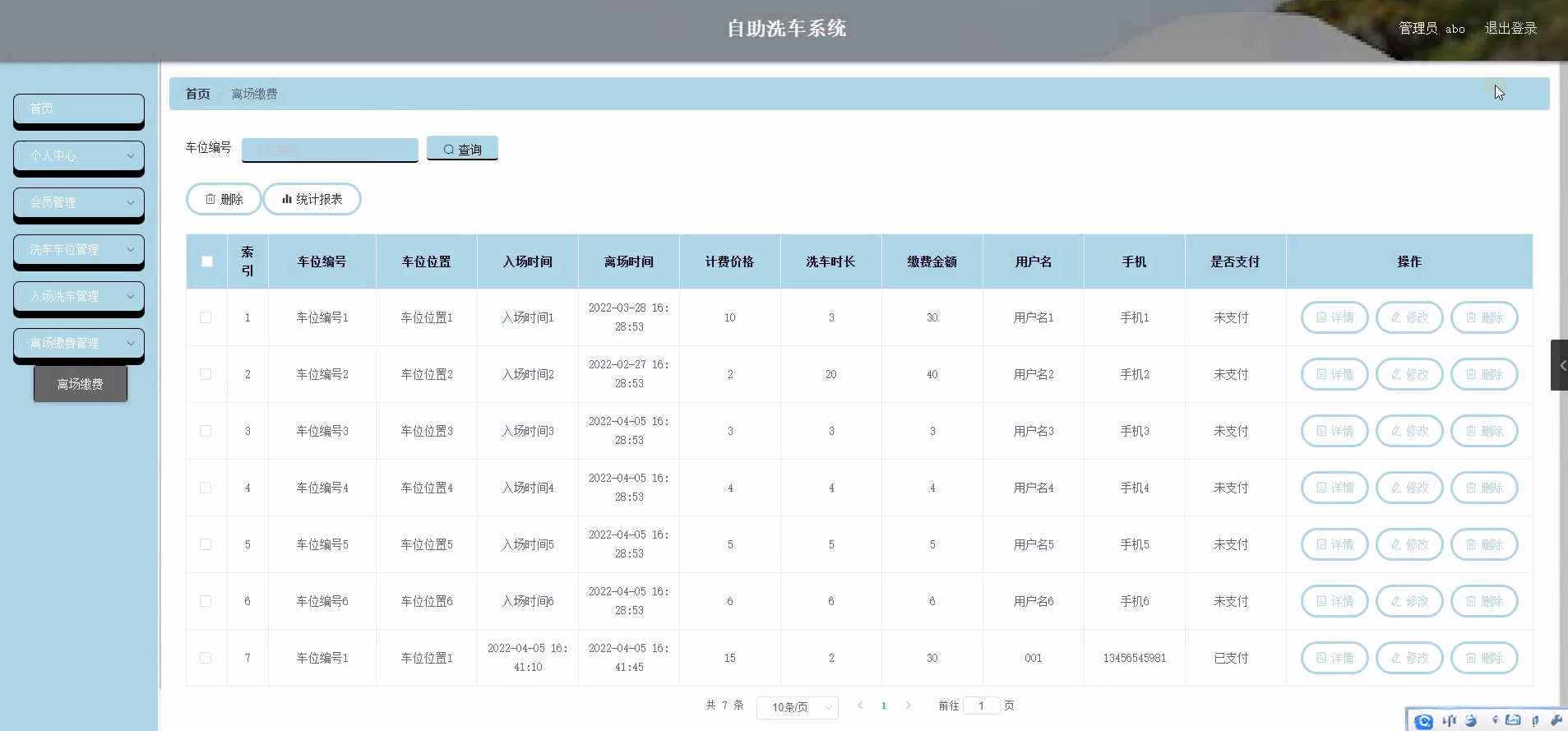Screen dimensions: 1568x731
Task: Click 删除 for row 5
Action: [1484, 544]
